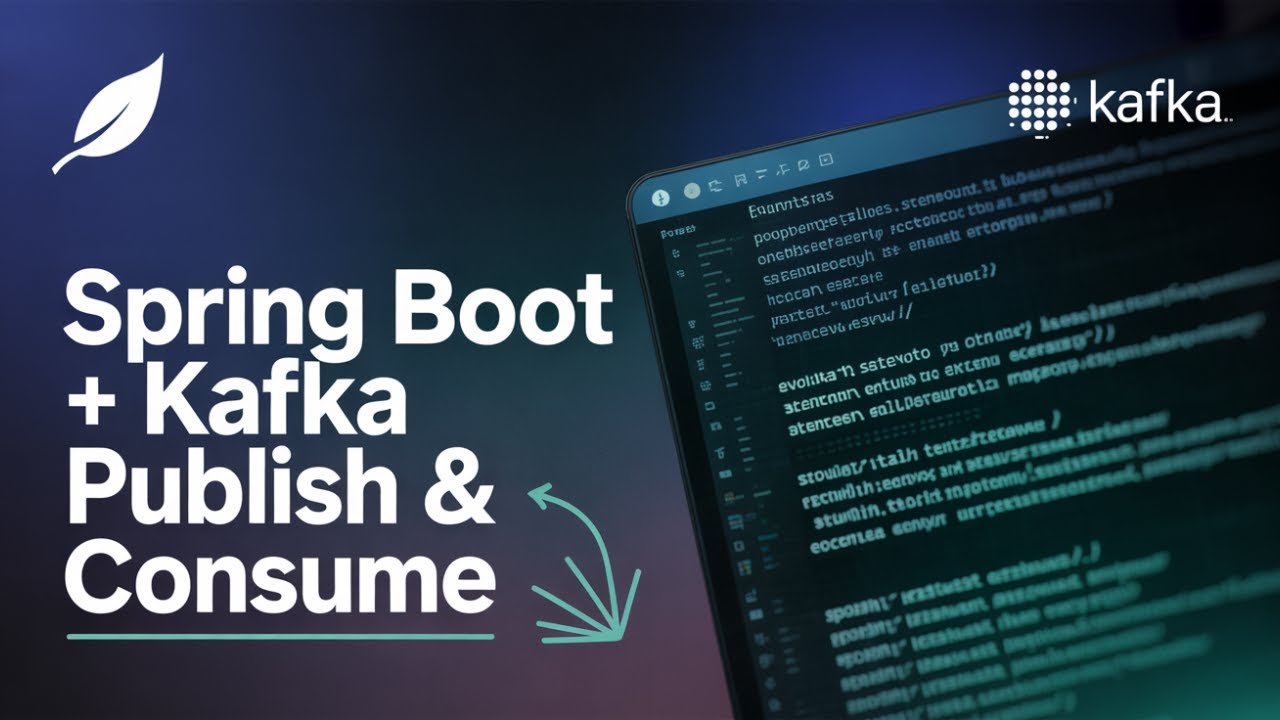The image size is (1280, 720).
Task: Click the "Spring Boot" title text
Action: tap(339, 315)
